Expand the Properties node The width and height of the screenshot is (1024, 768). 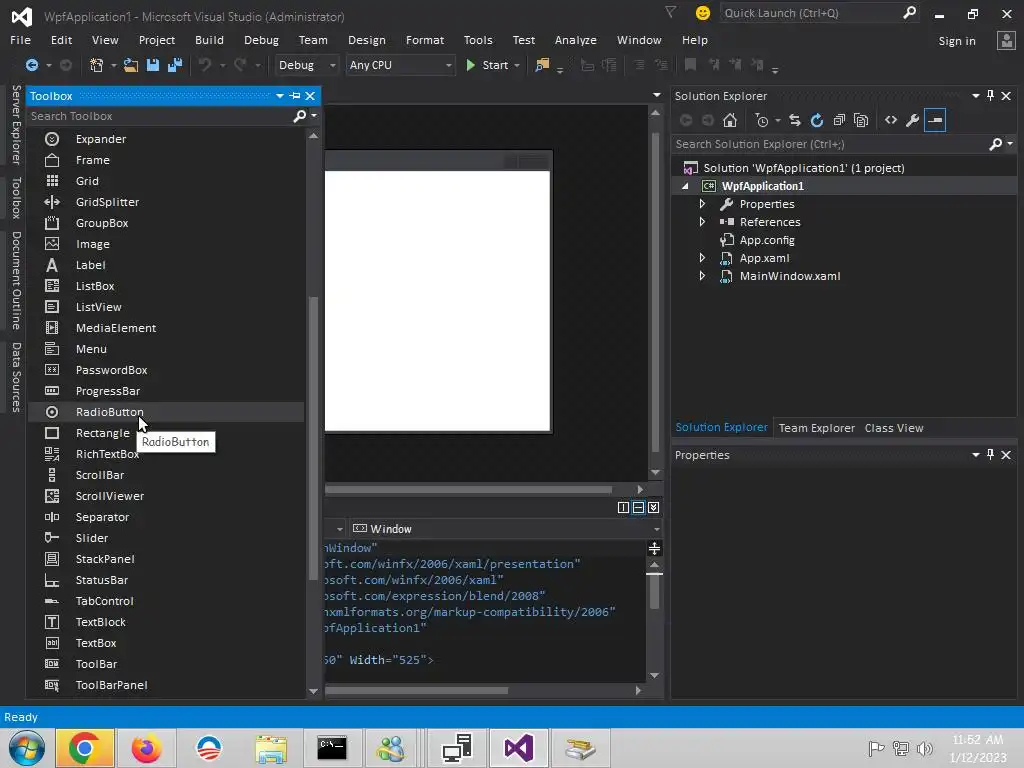point(702,204)
